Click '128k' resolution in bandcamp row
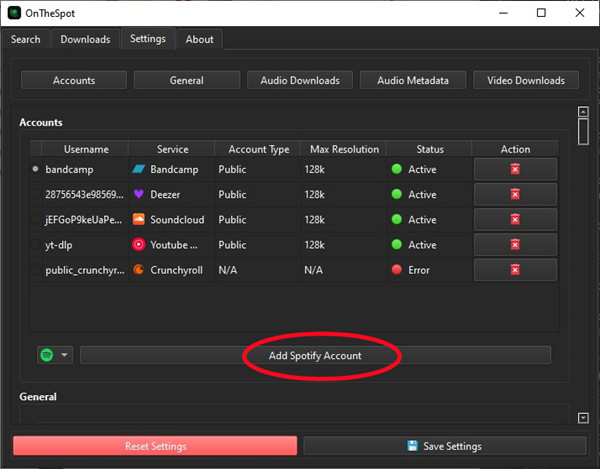Image resolution: width=600 pixels, height=469 pixels. click(x=315, y=169)
